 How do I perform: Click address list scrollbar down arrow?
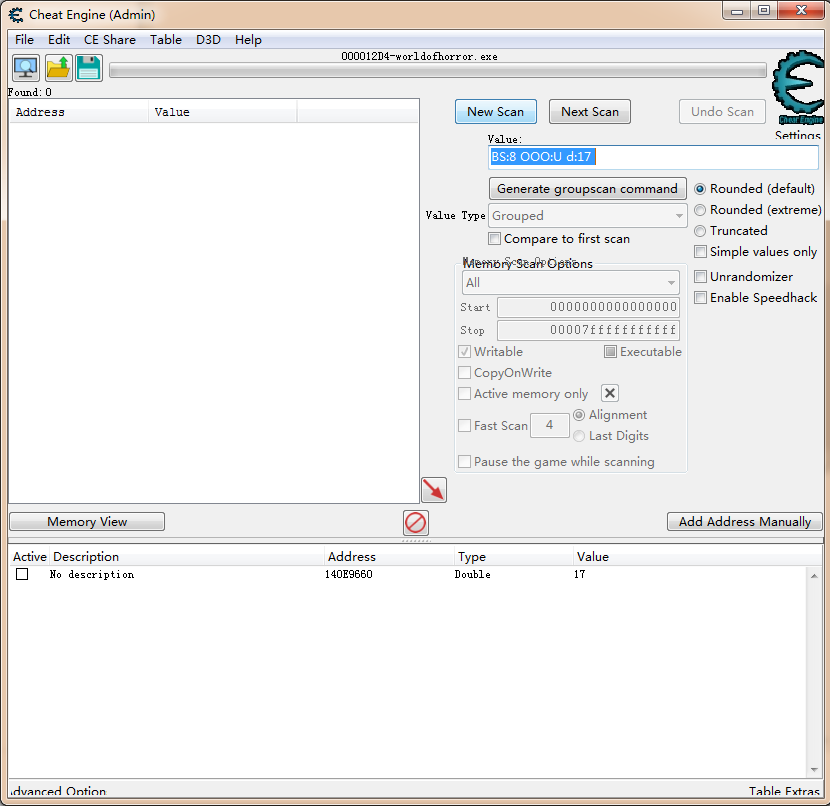pos(814,770)
